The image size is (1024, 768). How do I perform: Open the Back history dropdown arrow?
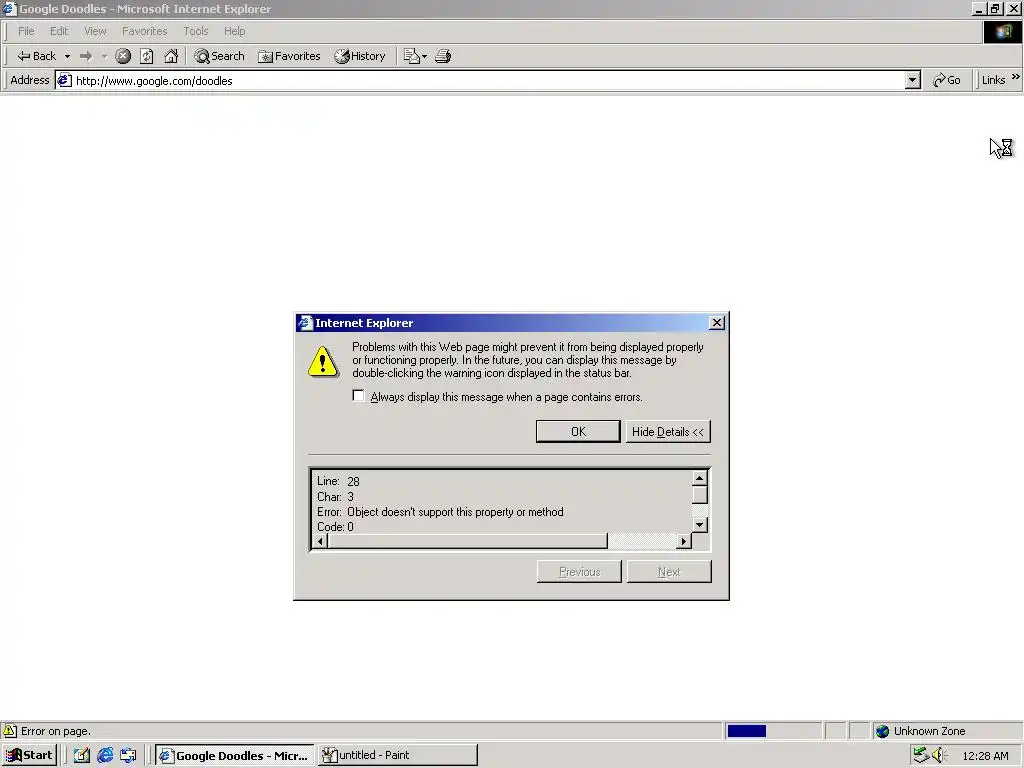pyautogui.click(x=67, y=56)
